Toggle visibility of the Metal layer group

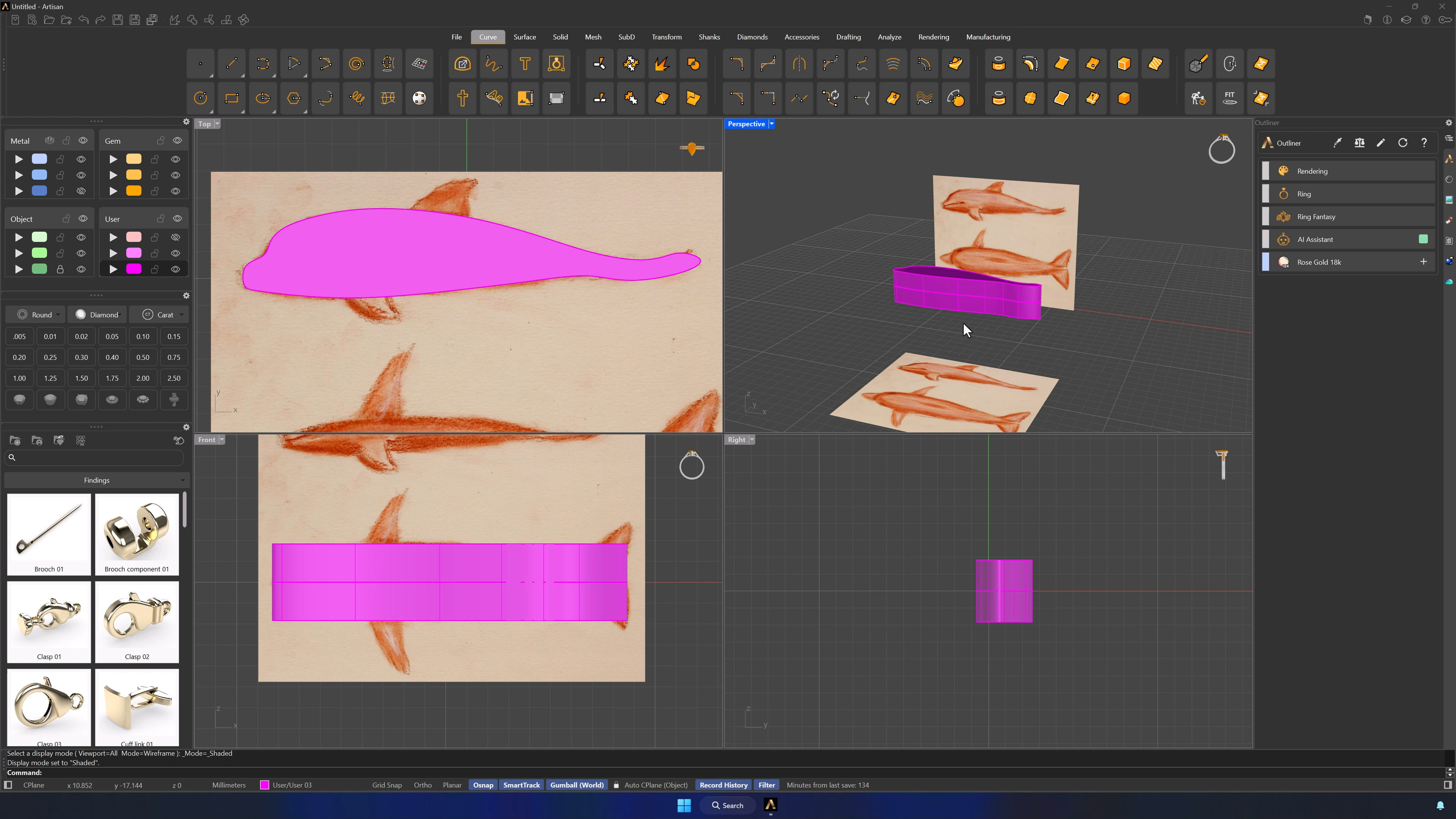tap(83, 141)
